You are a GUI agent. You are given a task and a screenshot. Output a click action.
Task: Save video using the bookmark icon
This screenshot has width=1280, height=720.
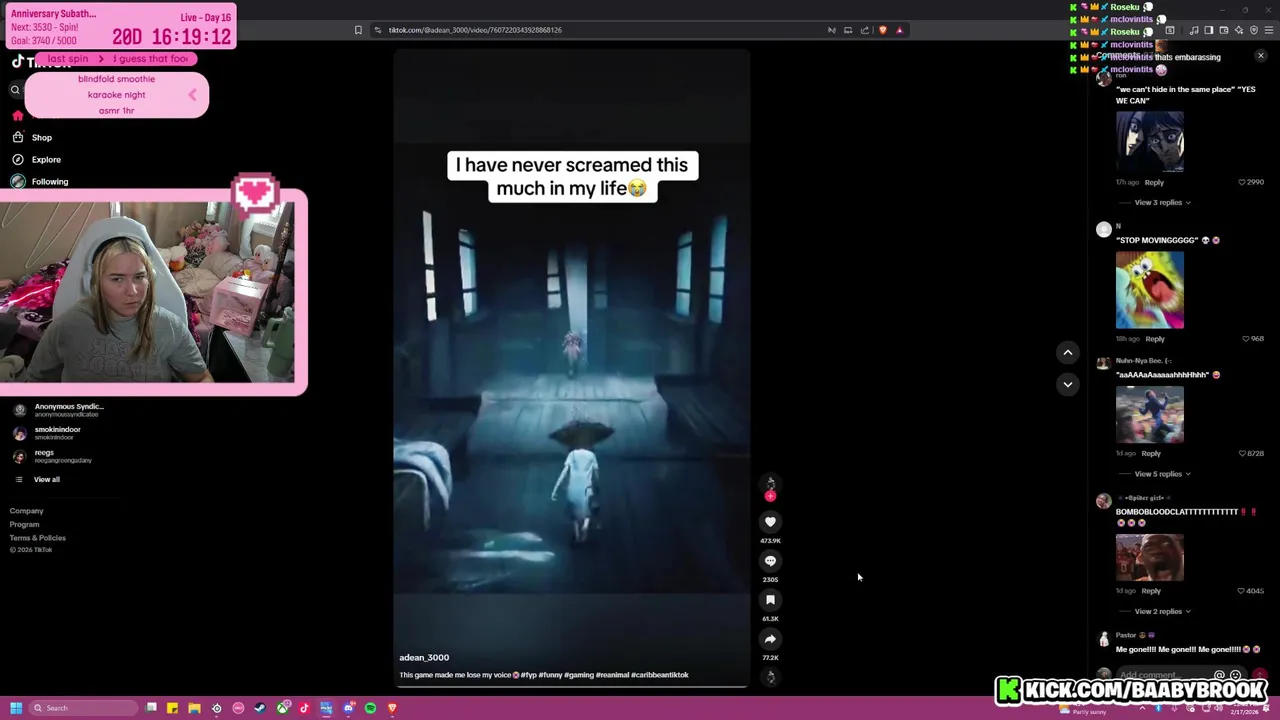770,599
